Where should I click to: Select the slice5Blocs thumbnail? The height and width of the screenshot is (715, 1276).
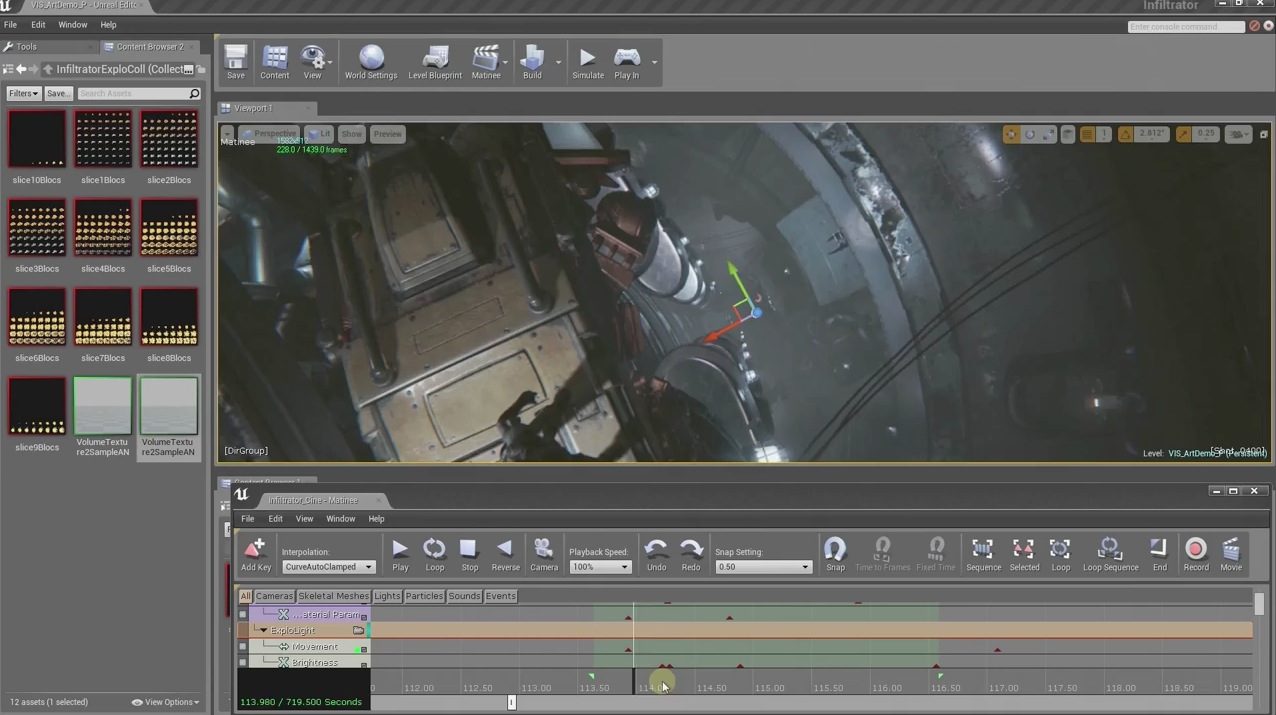pos(169,228)
